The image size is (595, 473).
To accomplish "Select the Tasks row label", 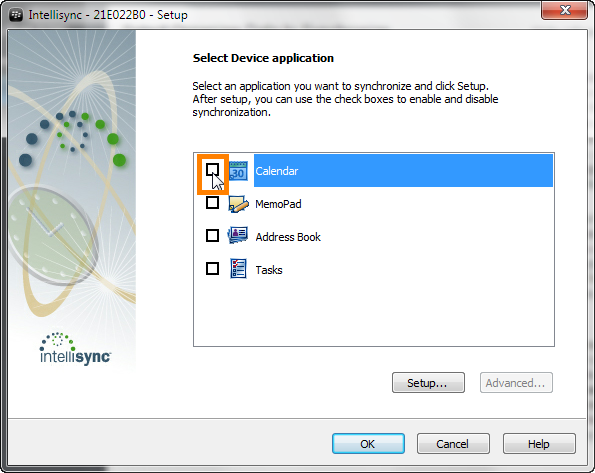I will coord(269,270).
